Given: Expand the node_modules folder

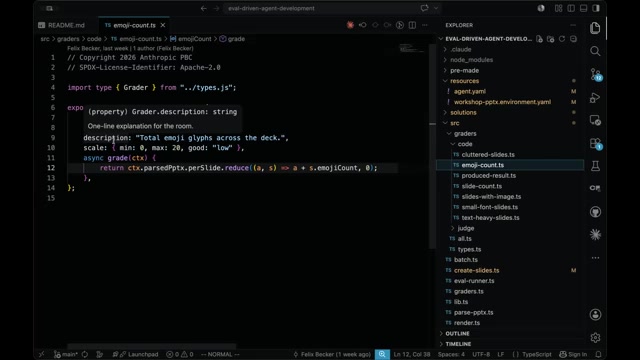Looking at the screenshot, I should tap(471, 60).
